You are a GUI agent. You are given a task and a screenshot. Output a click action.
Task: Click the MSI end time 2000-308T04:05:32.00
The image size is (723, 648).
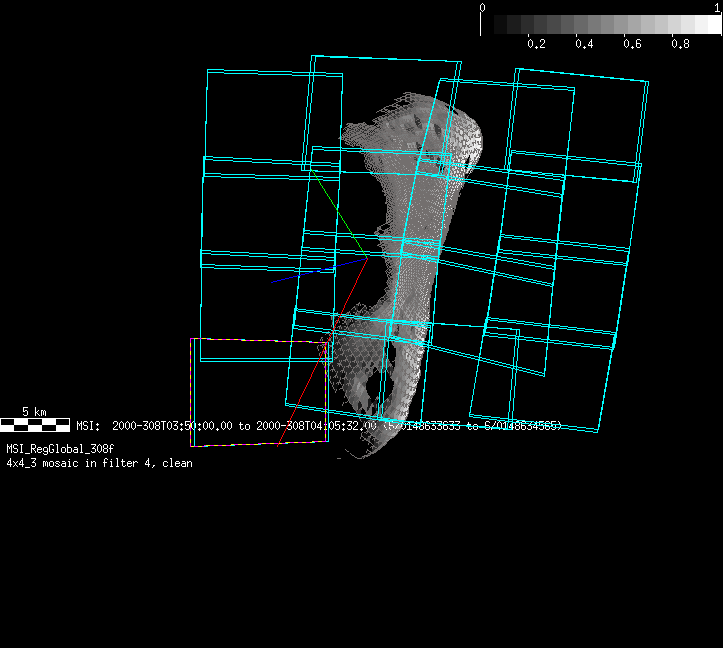pyautogui.click(x=317, y=426)
